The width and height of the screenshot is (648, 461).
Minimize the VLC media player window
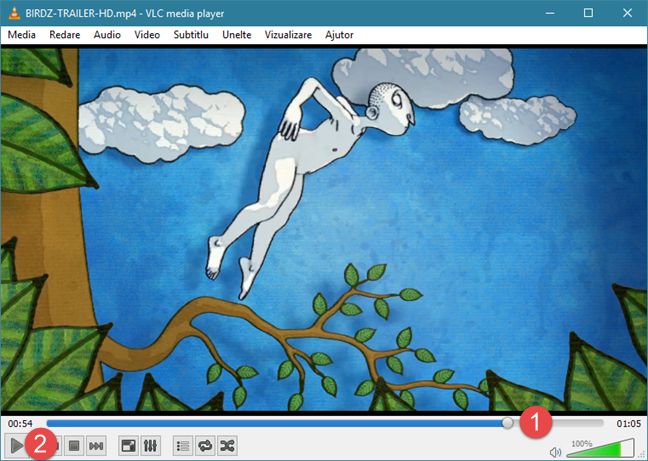(550, 13)
